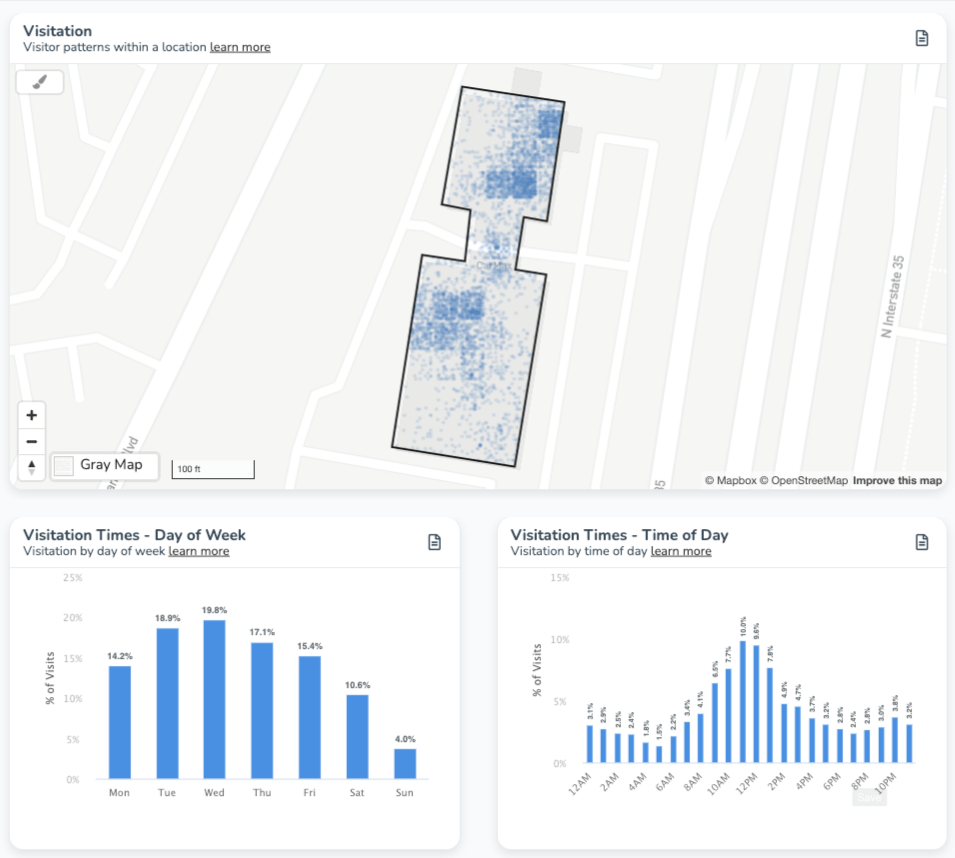The height and width of the screenshot is (858, 955).
Task: Reset map bearing with compass arrow
Action: point(32,468)
